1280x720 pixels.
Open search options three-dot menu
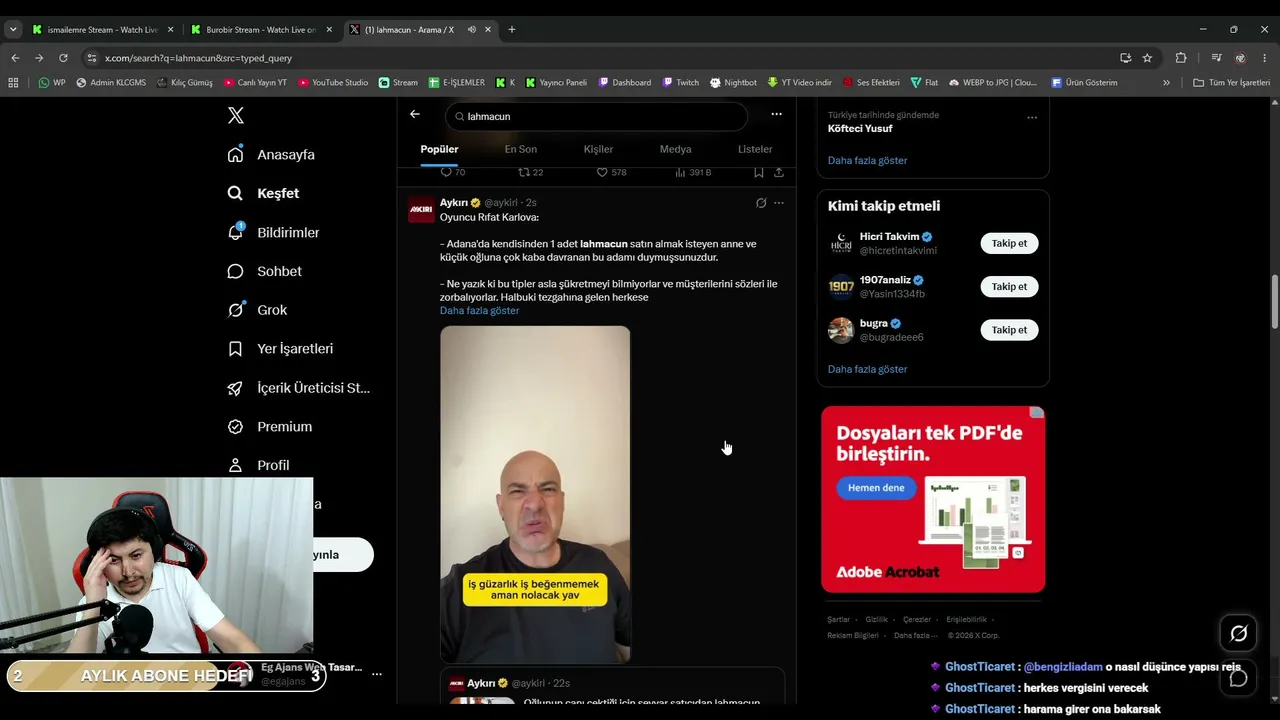(x=776, y=114)
